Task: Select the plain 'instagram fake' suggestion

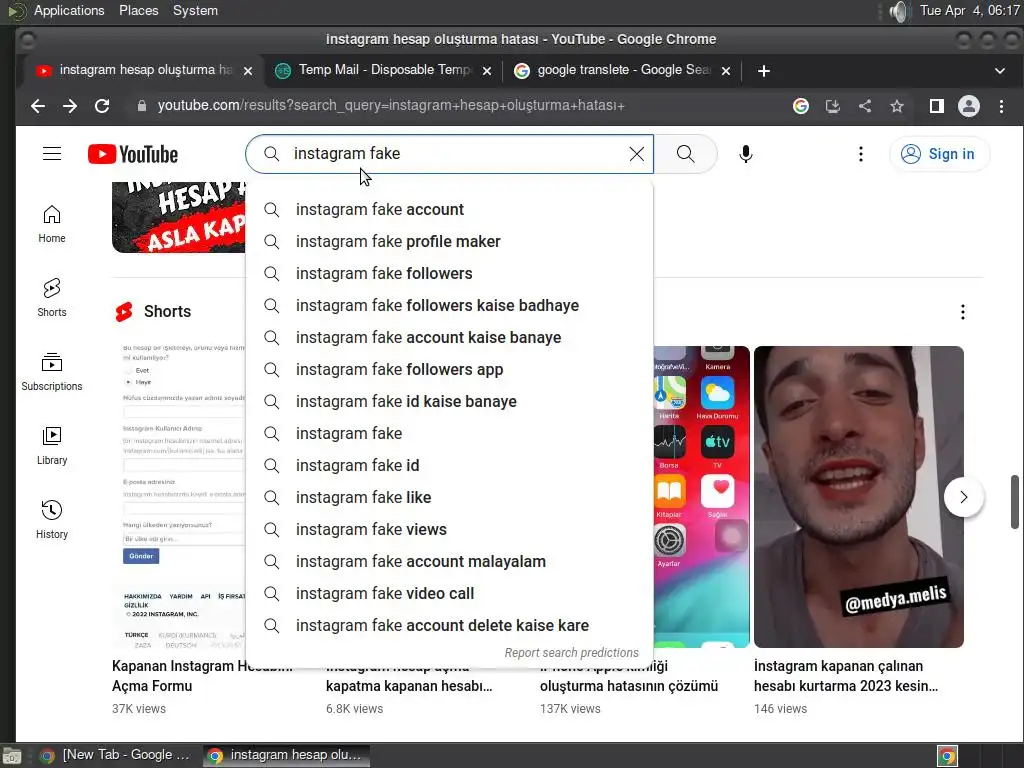Action: click(x=449, y=434)
